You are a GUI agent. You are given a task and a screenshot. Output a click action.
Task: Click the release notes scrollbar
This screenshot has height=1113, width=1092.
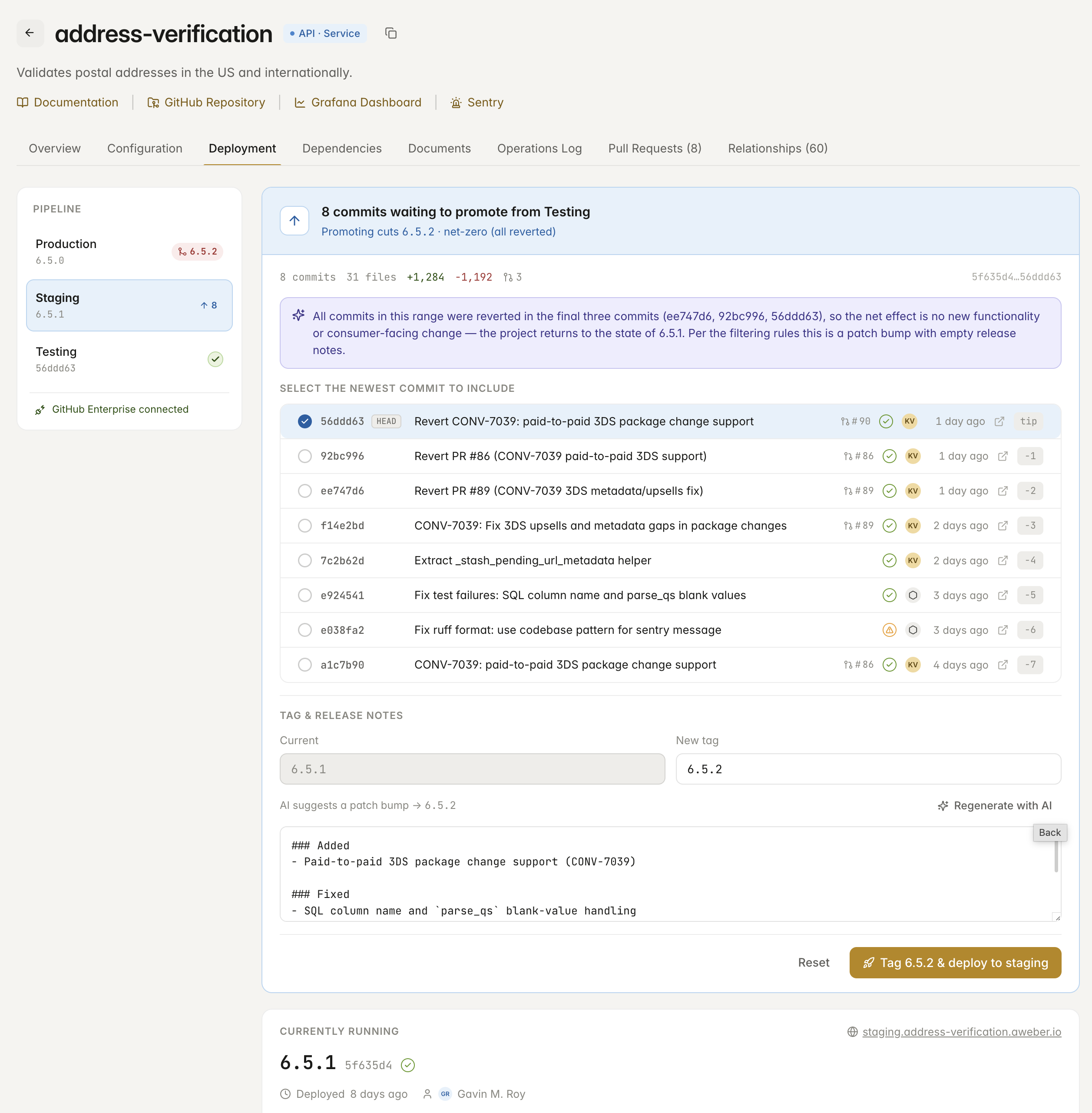(1056, 857)
